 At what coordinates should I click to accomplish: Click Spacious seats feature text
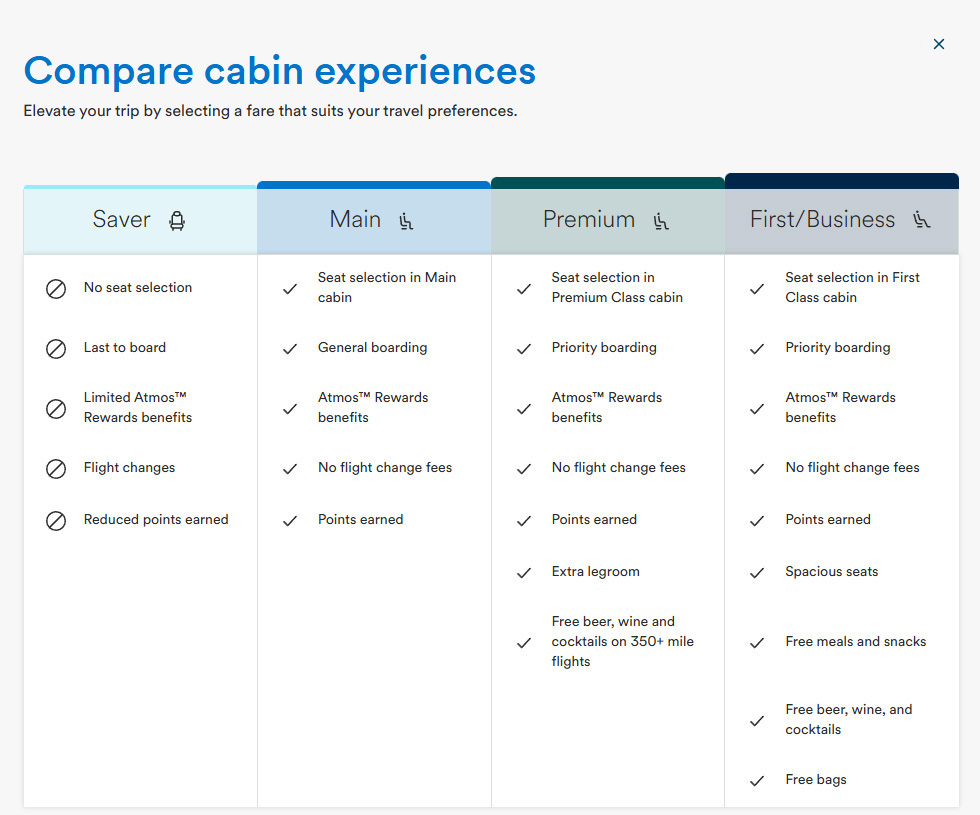click(831, 572)
